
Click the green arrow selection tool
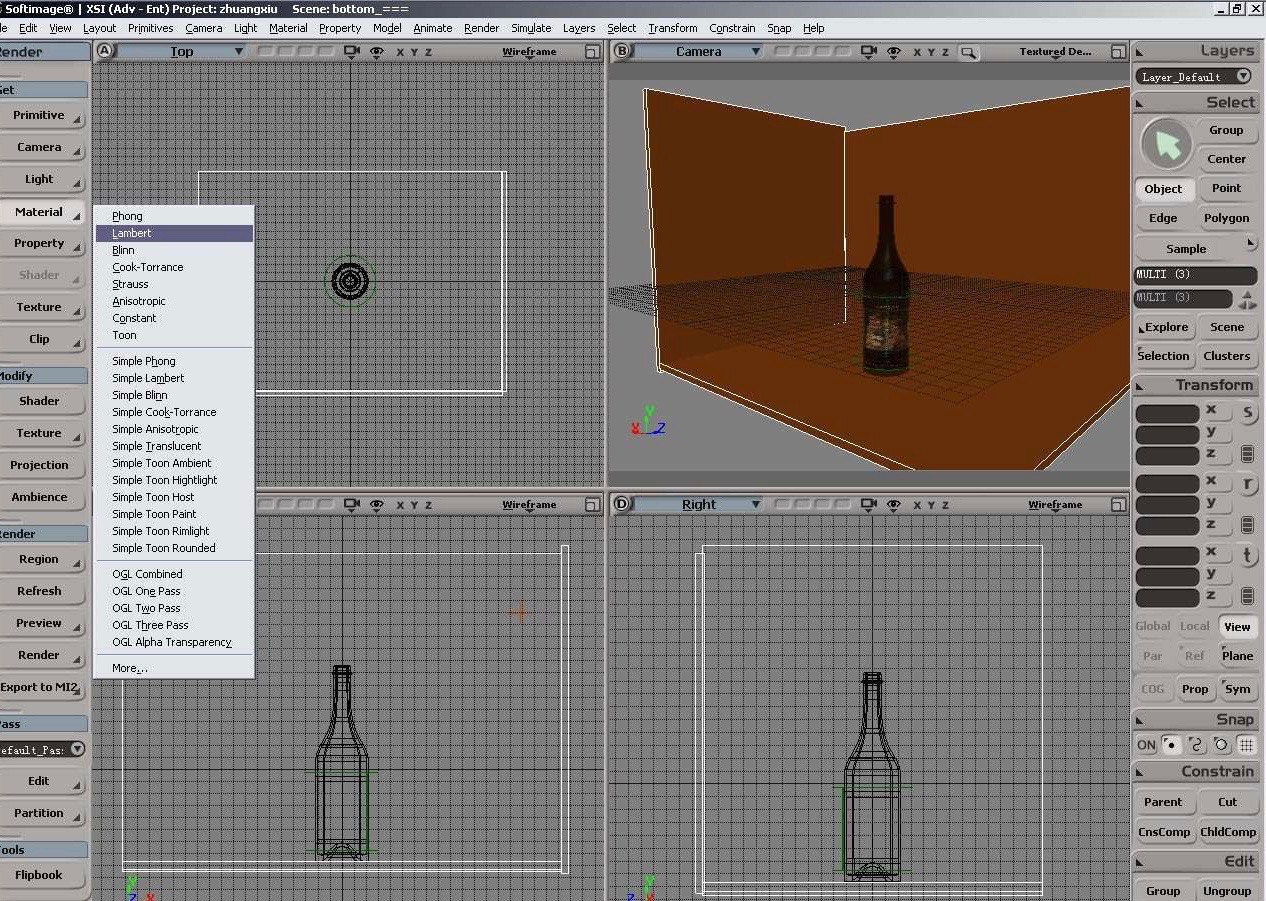point(1166,145)
